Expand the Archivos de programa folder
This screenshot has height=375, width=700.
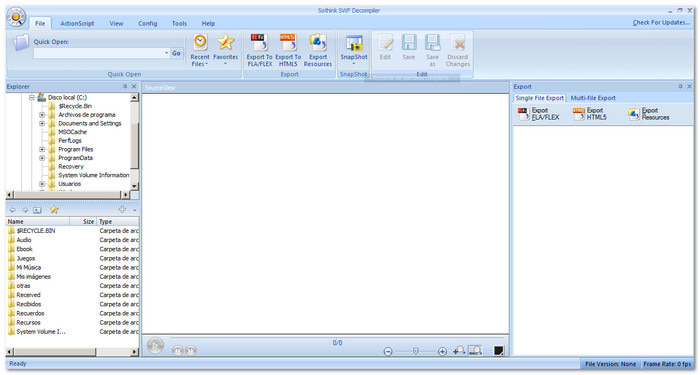click(42, 115)
